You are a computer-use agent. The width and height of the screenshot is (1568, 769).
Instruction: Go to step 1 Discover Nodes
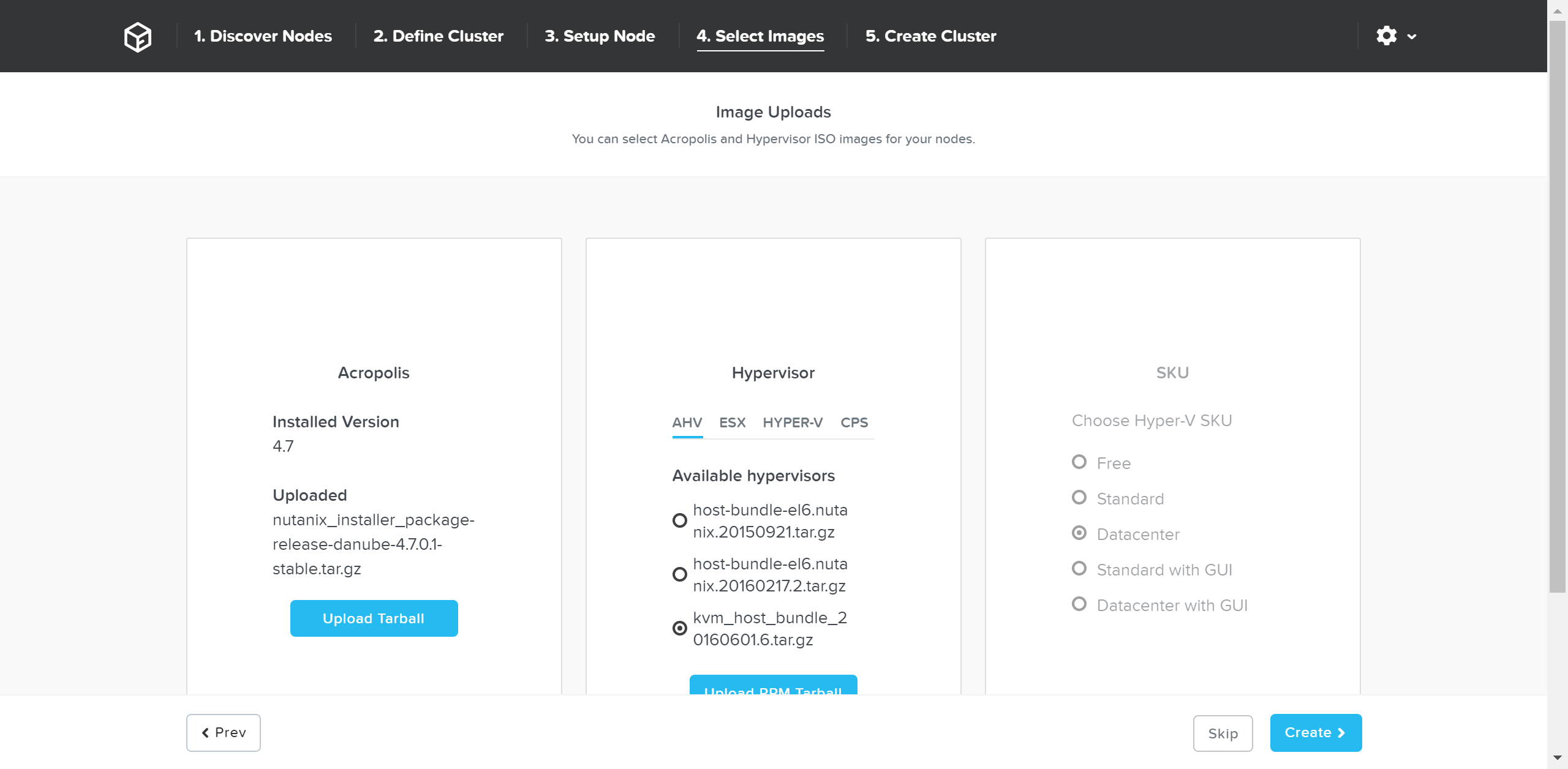coord(263,36)
